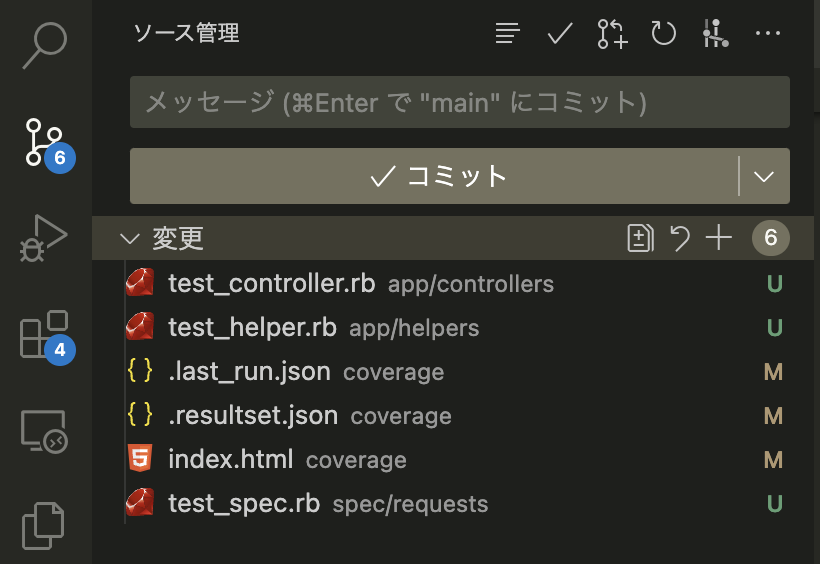Click open changes icon in 変更 row
The width and height of the screenshot is (820, 564).
click(640, 238)
